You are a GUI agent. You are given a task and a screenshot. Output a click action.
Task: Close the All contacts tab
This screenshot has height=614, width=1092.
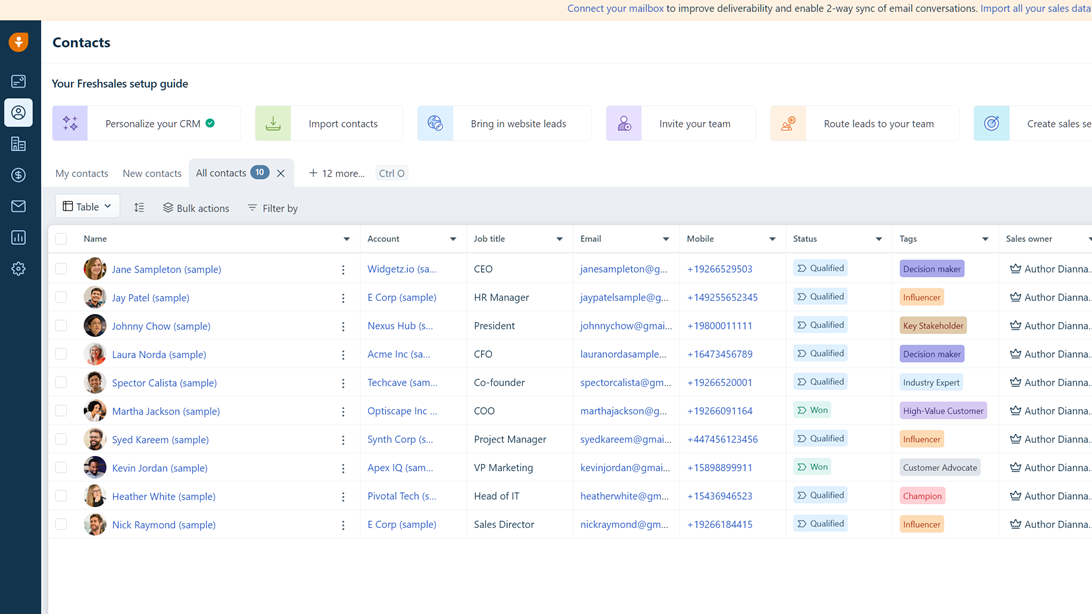point(281,173)
